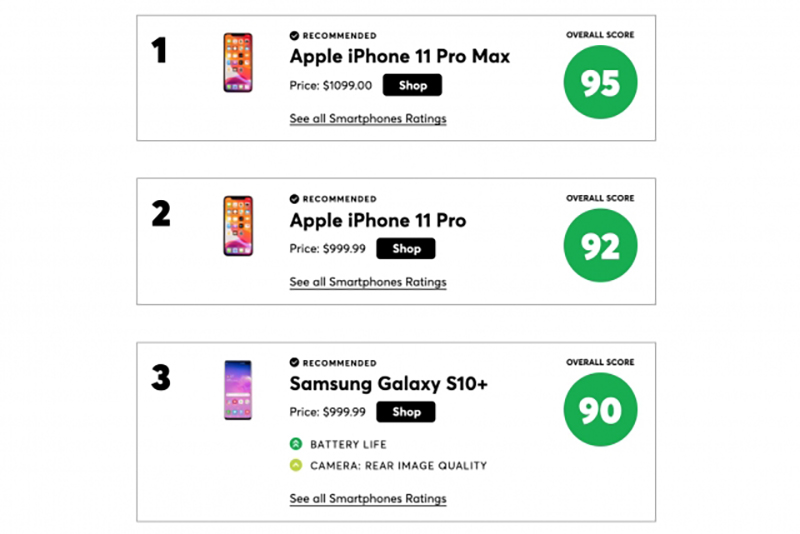
Task: Click the green 95 overall score circle
Action: click(x=600, y=83)
